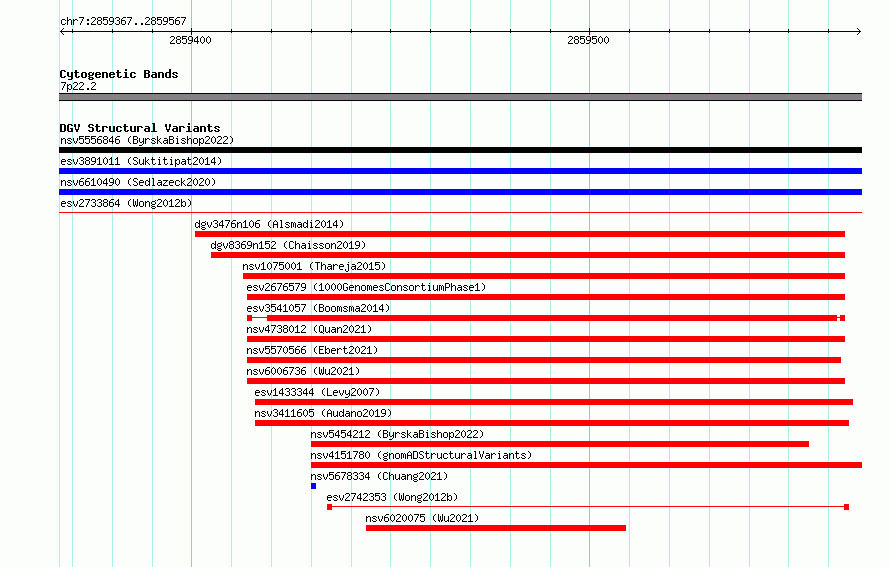
Task: Click the right arrow of the ruler
Action: [x=858, y=31]
